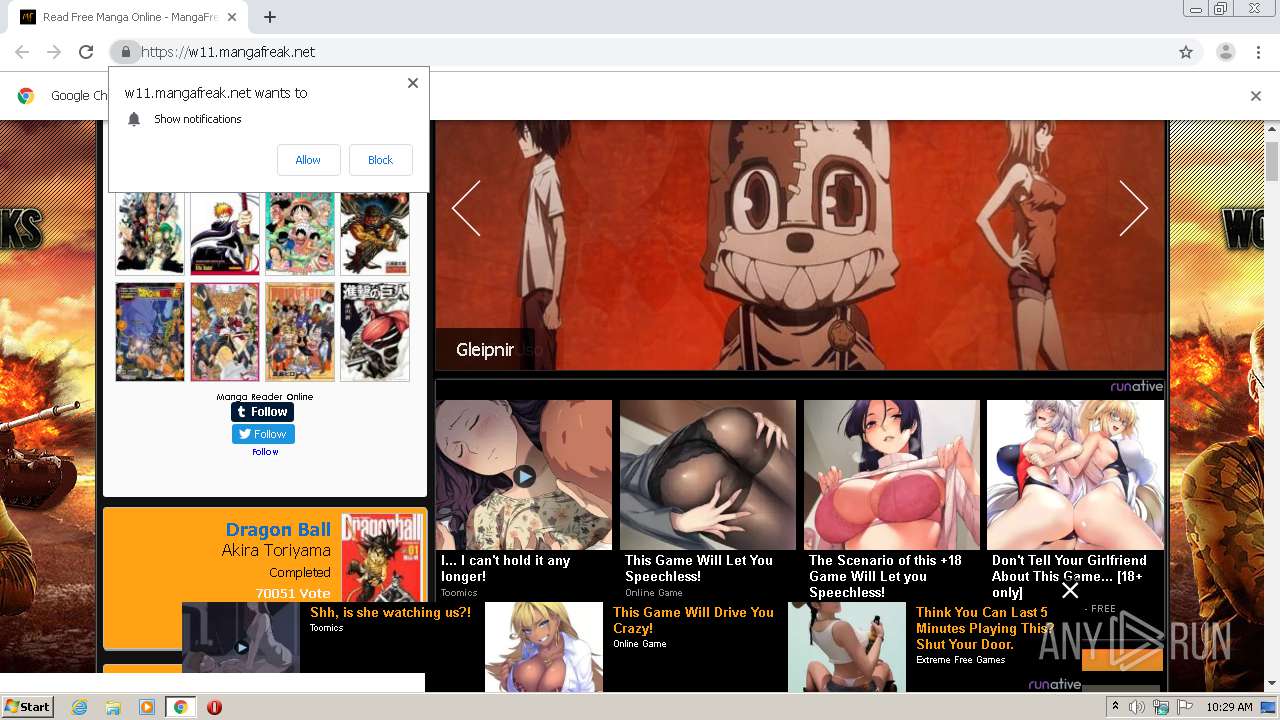This screenshot has height=720, width=1280.
Task: Reload the page with the refresh icon
Action: [x=86, y=52]
